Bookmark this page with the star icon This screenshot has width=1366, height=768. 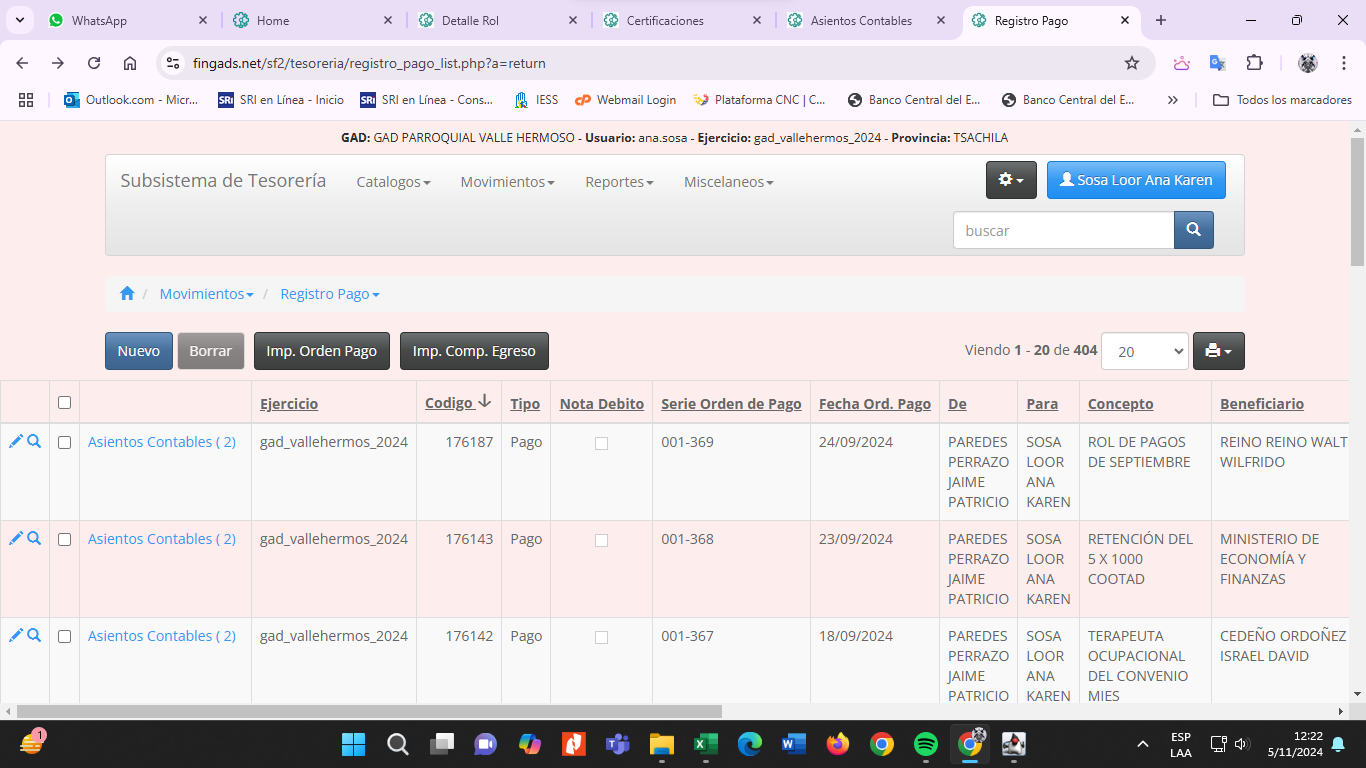click(1132, 63)
